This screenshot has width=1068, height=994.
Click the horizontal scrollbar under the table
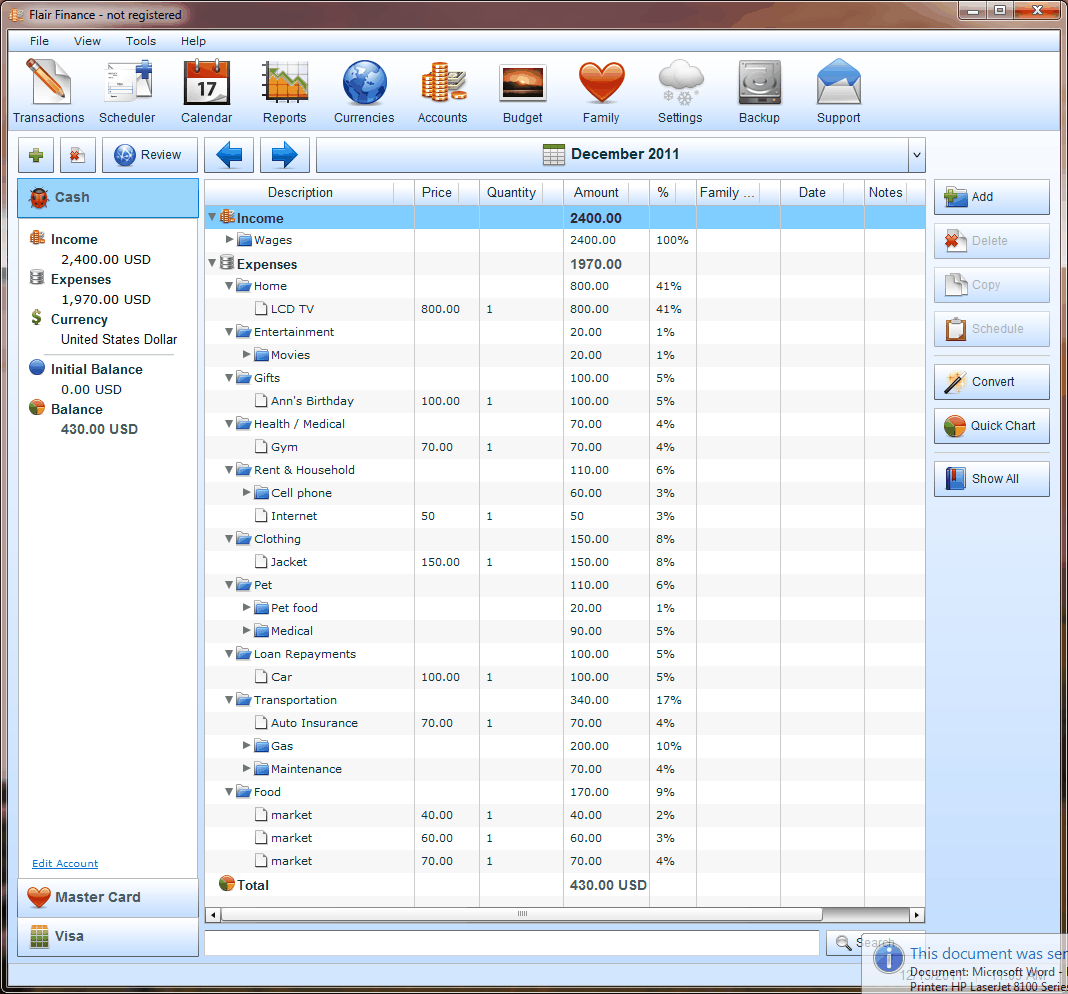coord(521,914)
